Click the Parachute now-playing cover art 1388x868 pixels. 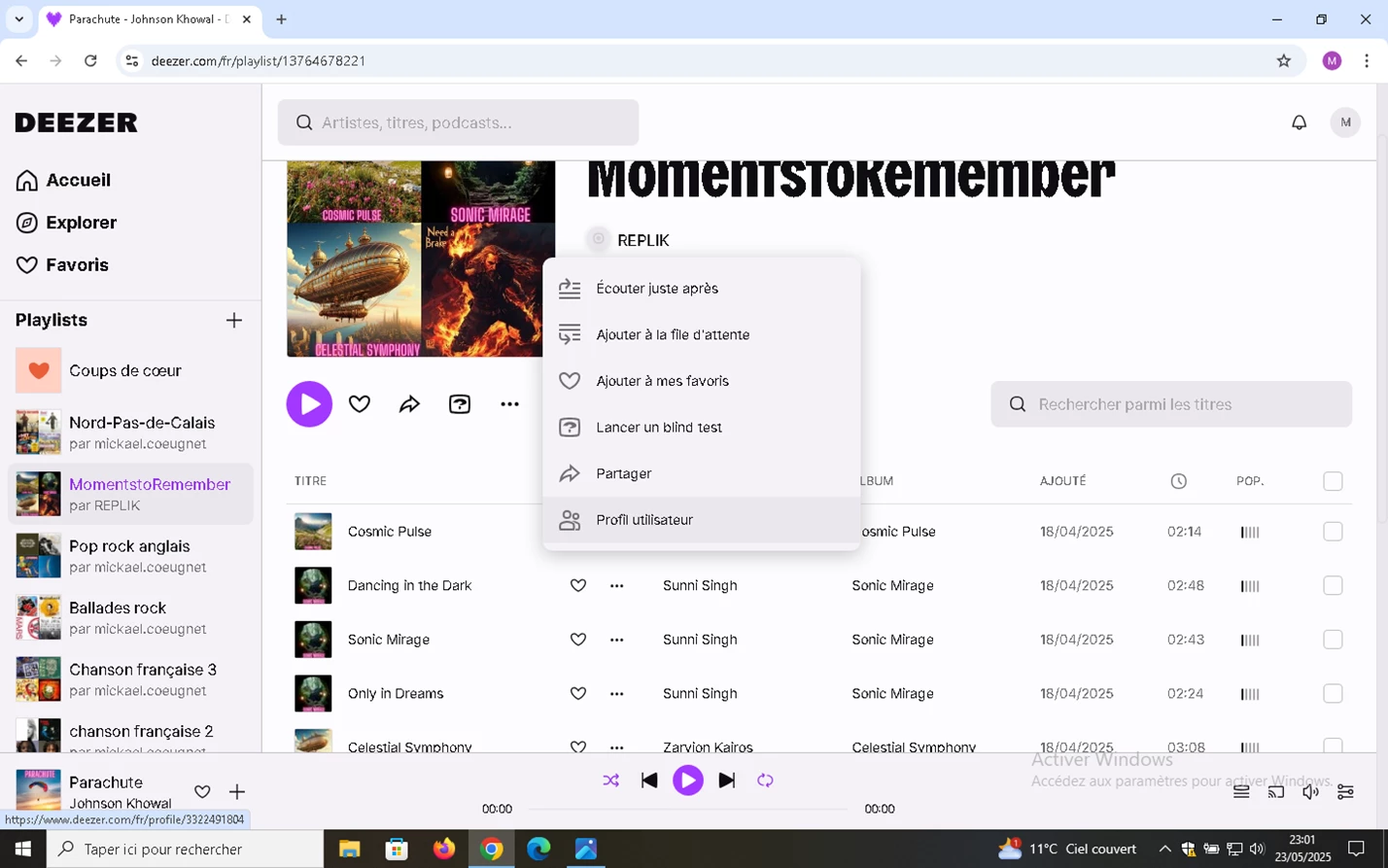(38, 789)
